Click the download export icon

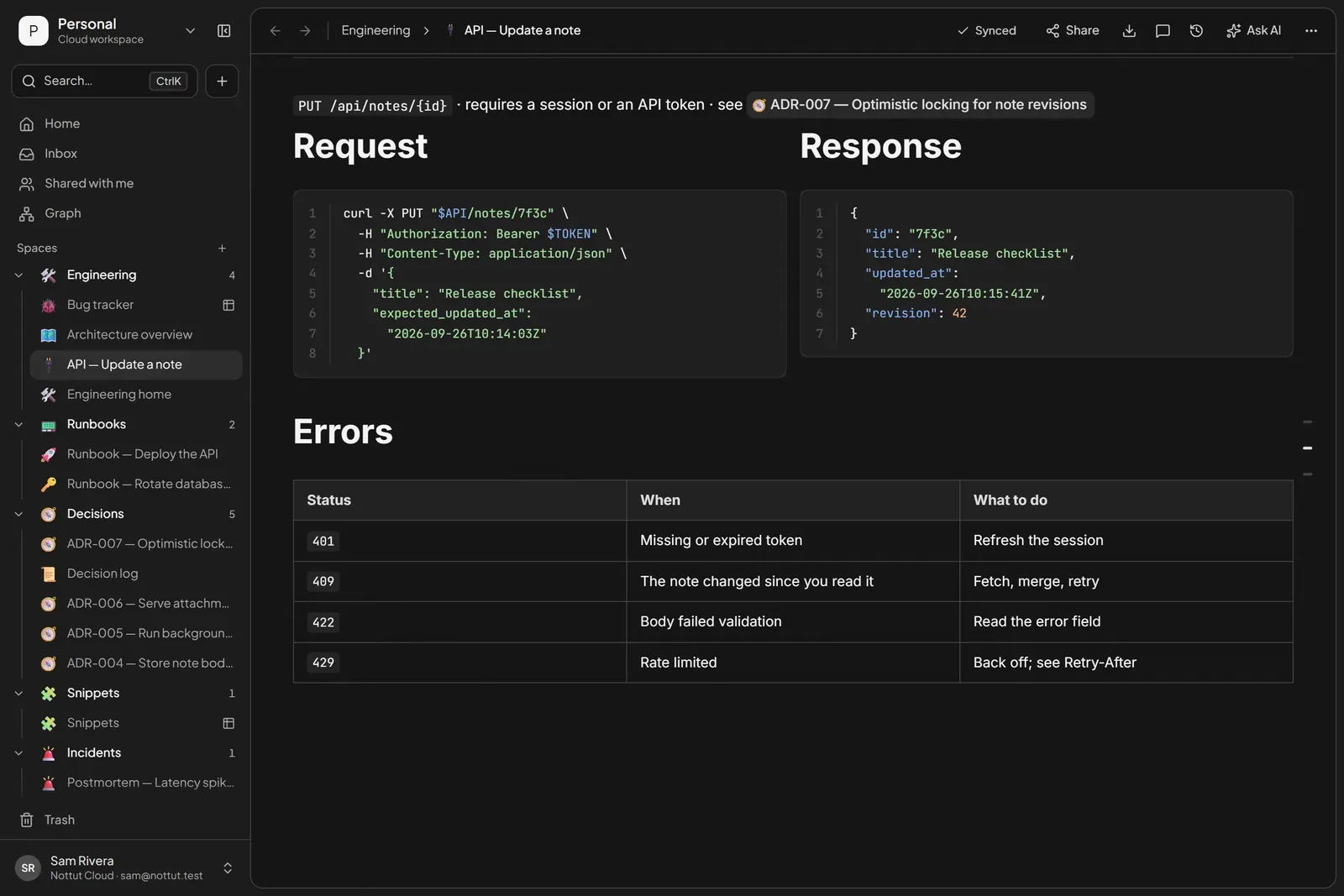click(1129, 31)
